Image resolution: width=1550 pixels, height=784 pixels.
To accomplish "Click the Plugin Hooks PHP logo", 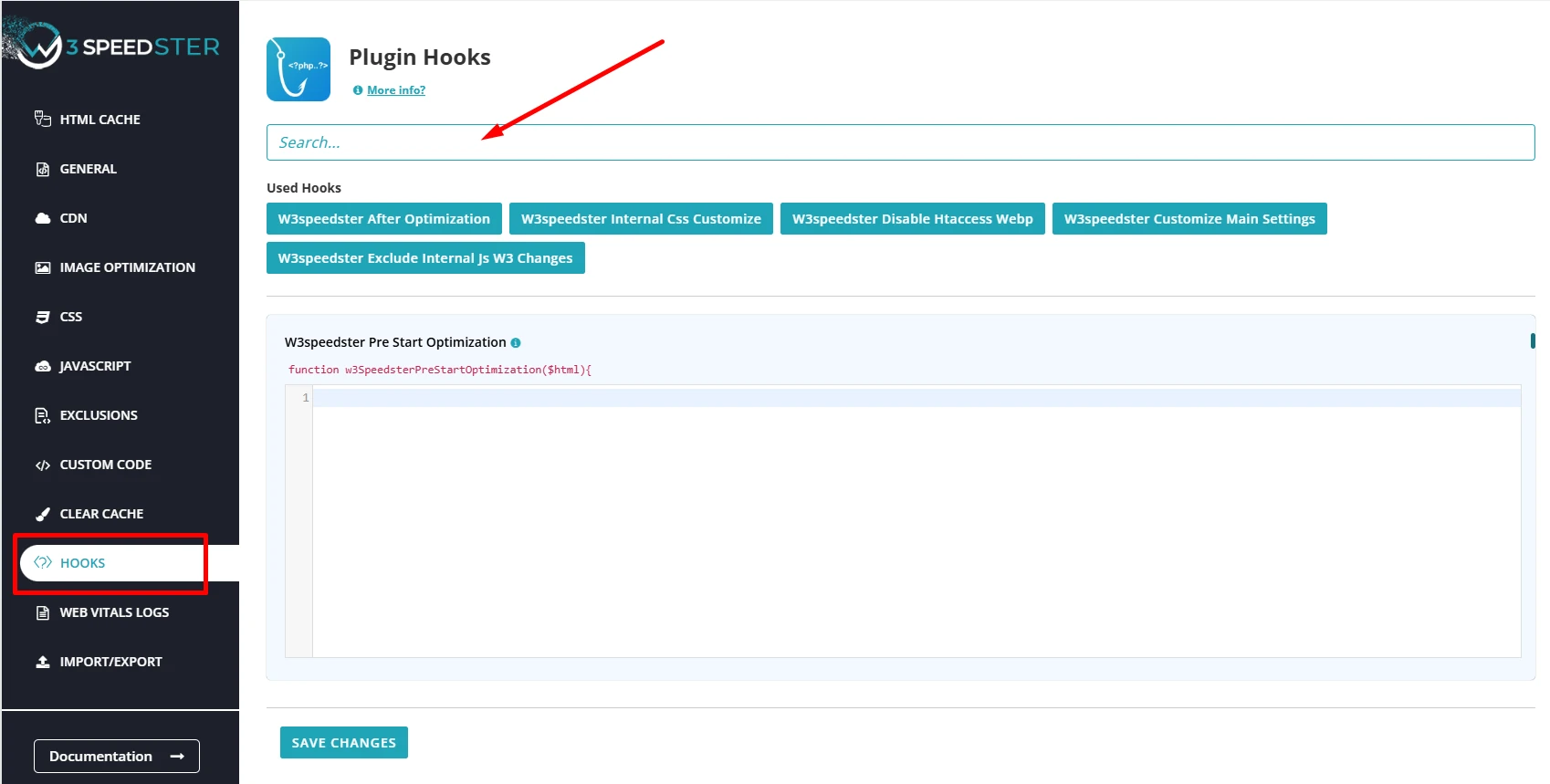I will click(298, 69).
